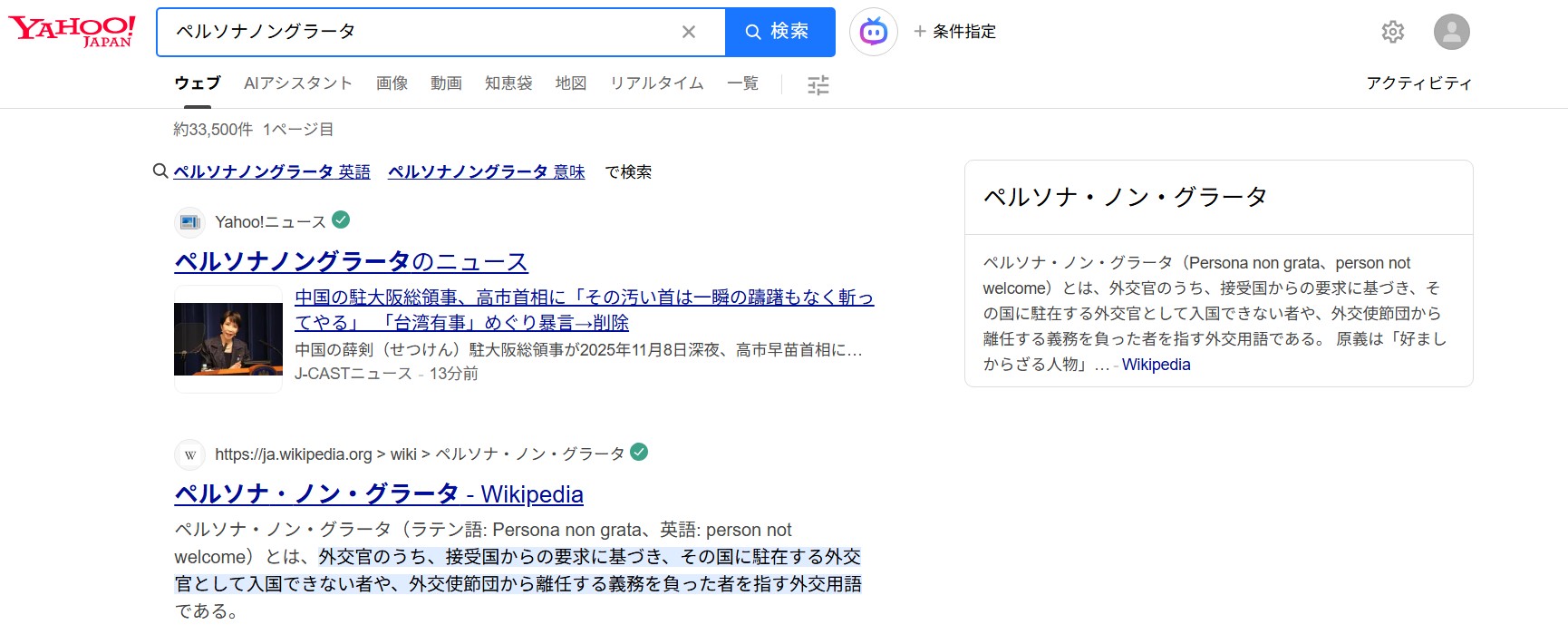
Task: Click the user profile avatar icon
Action: pos(1451,32)
